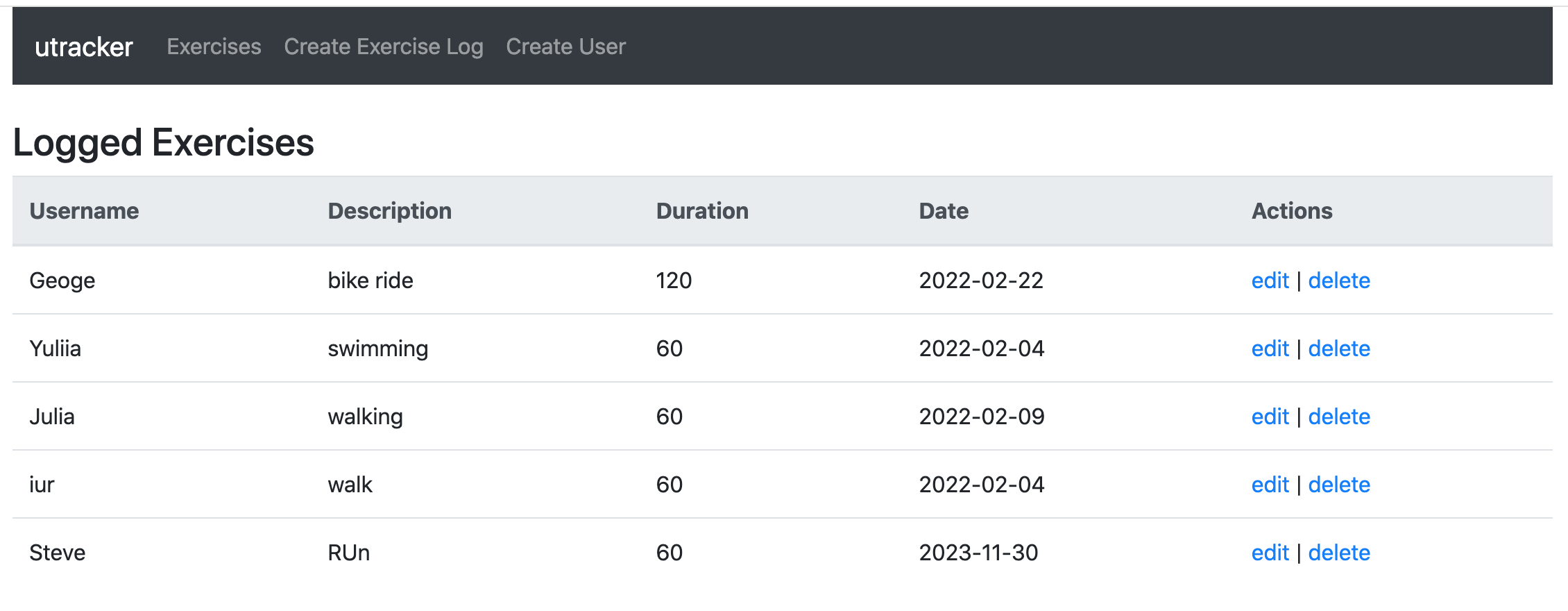Click the utracker brand logo link
The width and height of the screenshot is (1568, 611).
click(x=83, y=47)
